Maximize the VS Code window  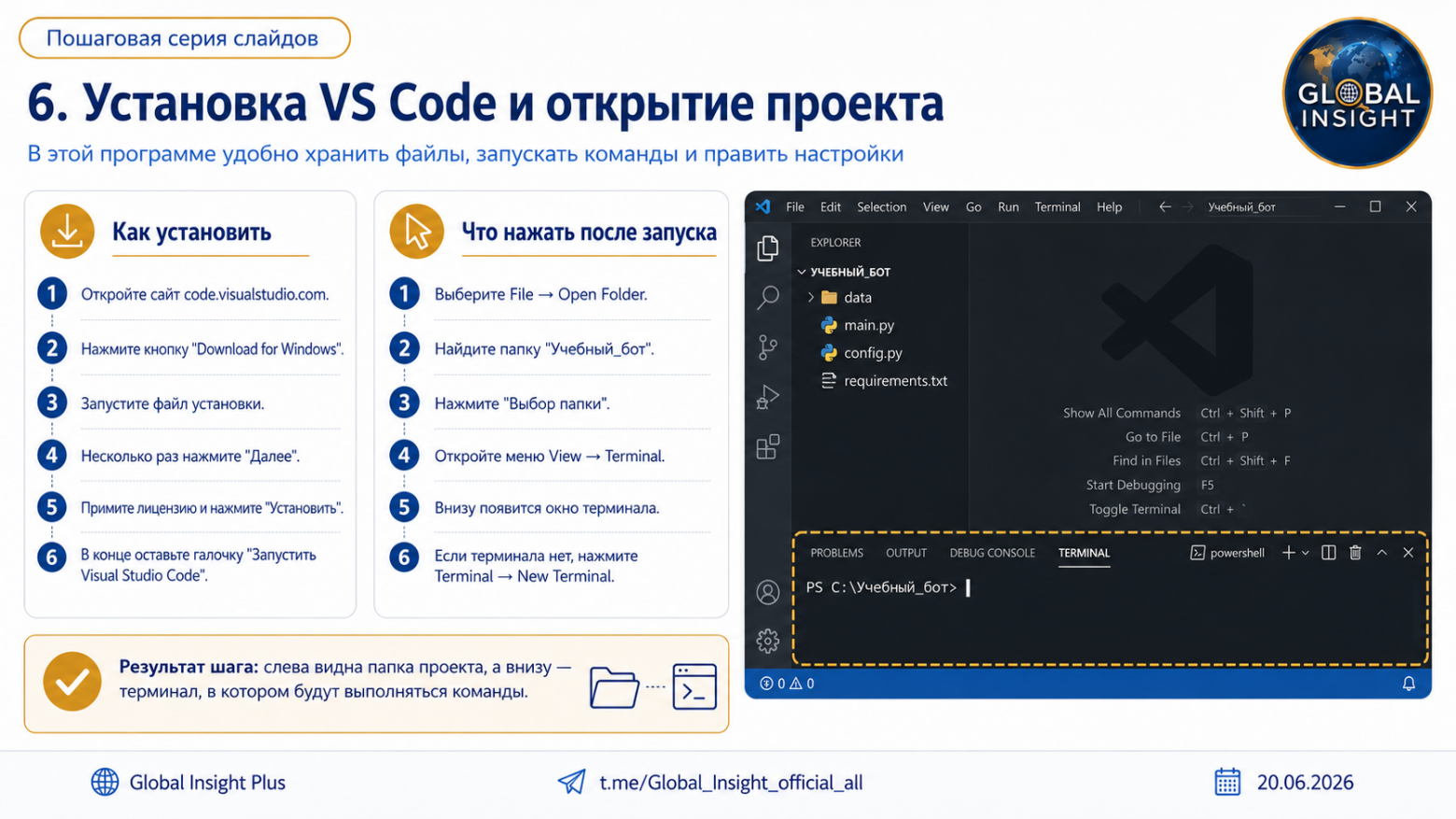coord(1375,206)
